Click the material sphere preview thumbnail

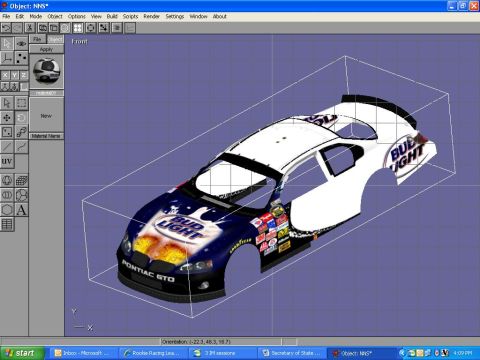click(47, 71)
